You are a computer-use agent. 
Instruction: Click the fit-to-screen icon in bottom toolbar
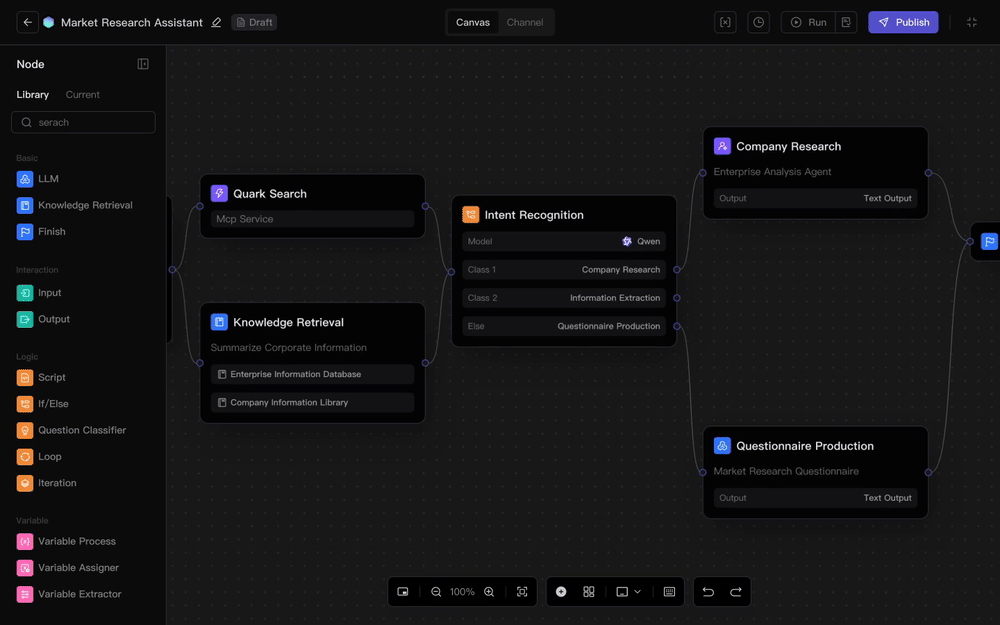point(522,592)
